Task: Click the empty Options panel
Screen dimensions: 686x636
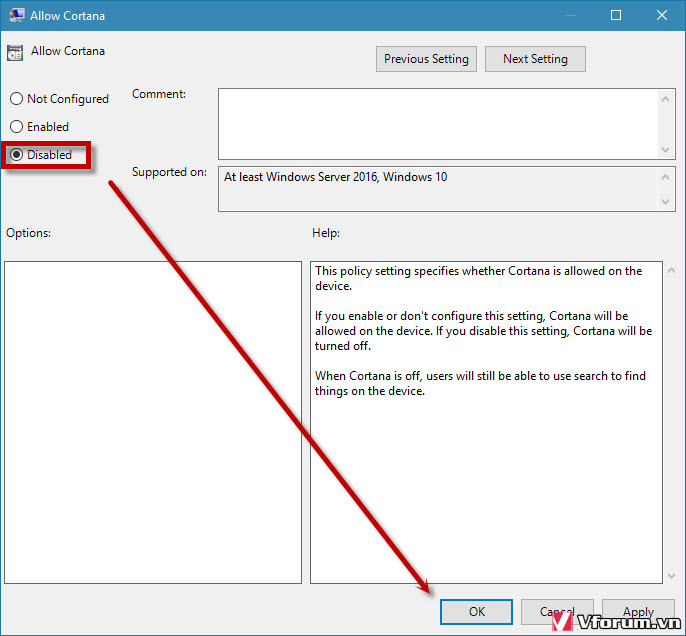Action: 153,422
